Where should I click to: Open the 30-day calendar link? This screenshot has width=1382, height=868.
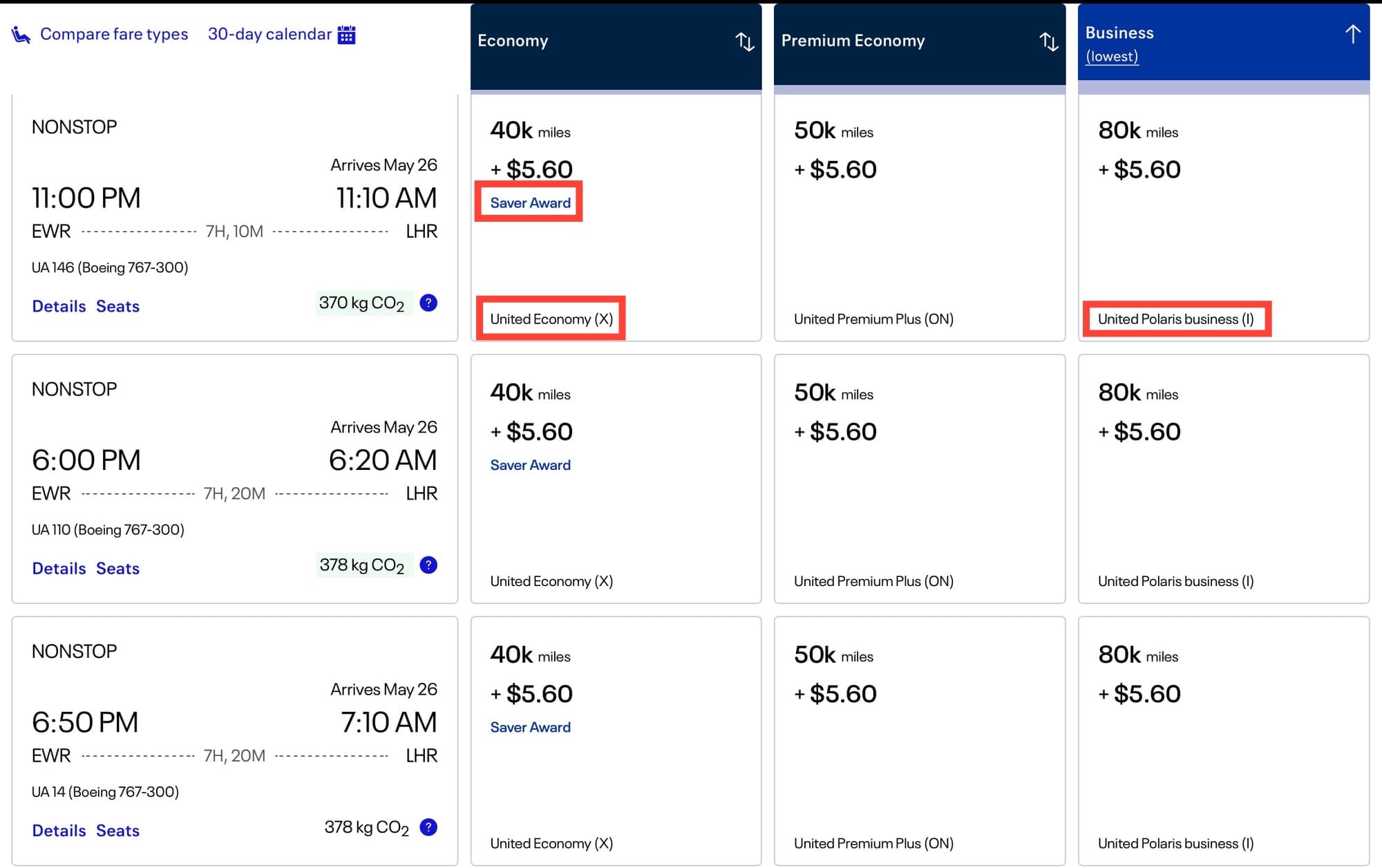[x=269, y=34]
